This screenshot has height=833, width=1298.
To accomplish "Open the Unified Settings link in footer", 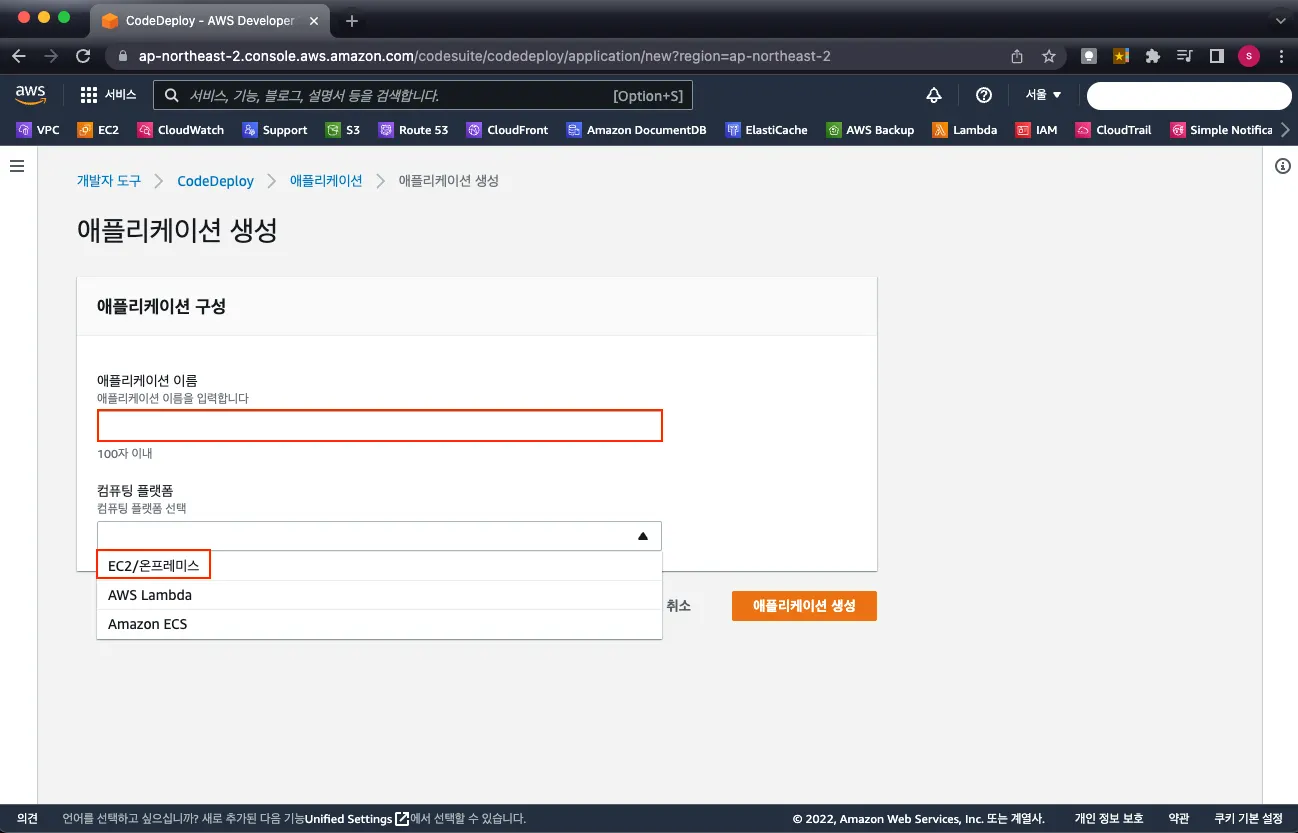I will coord(356,819).
